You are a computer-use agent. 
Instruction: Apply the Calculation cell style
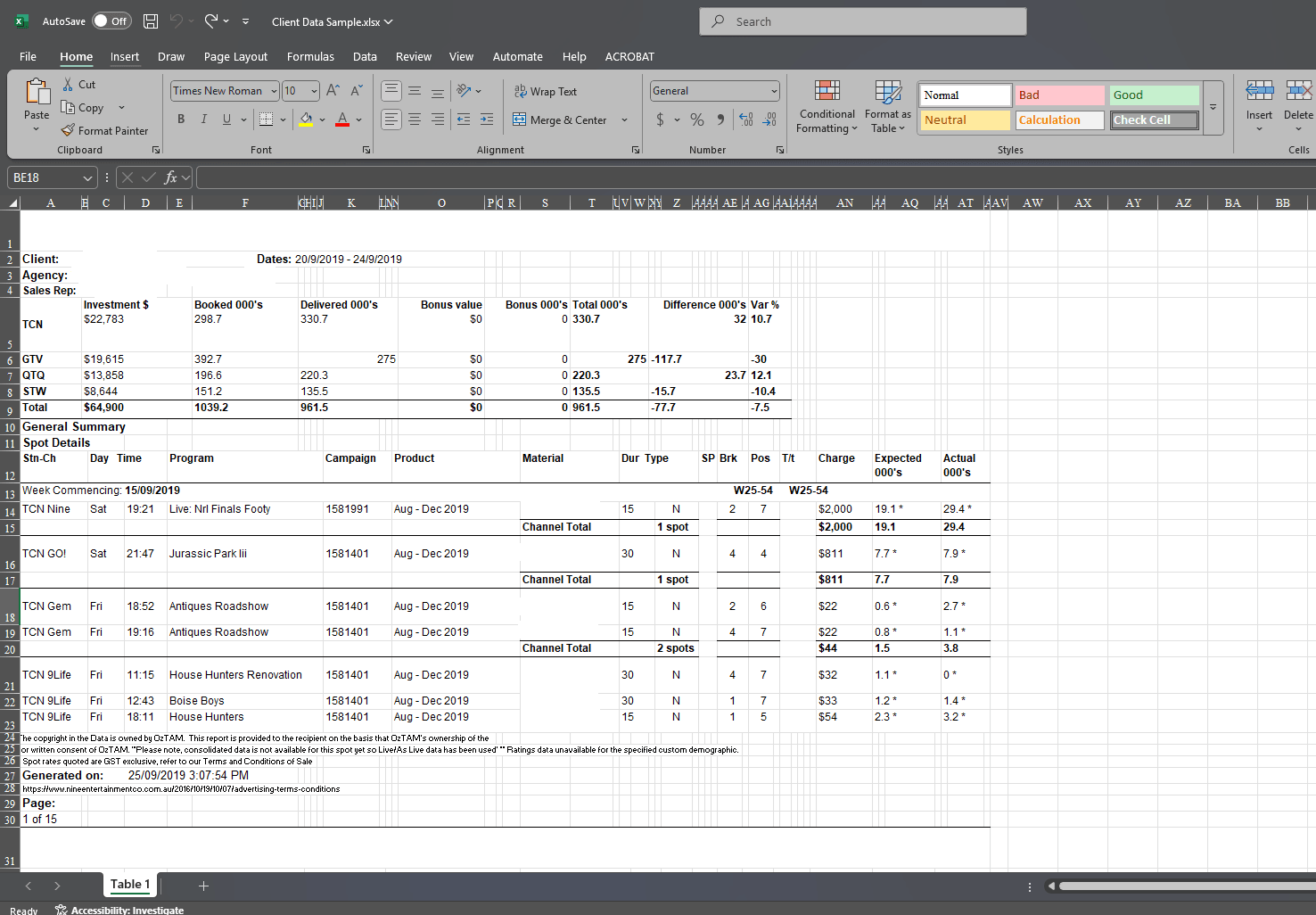(1060, 120)
